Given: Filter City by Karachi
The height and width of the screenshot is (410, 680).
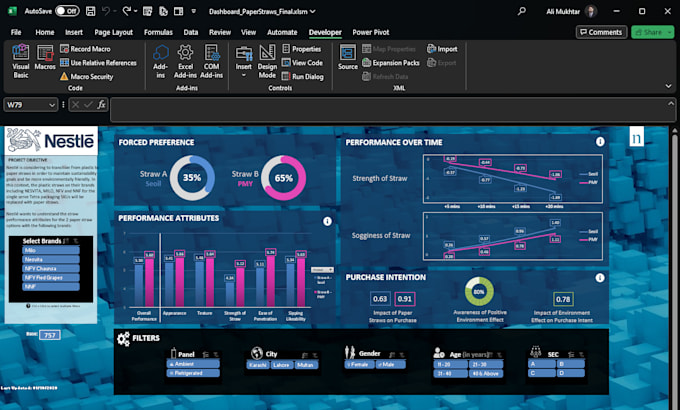Looking at the screenshot, I should tap(258, 365).
